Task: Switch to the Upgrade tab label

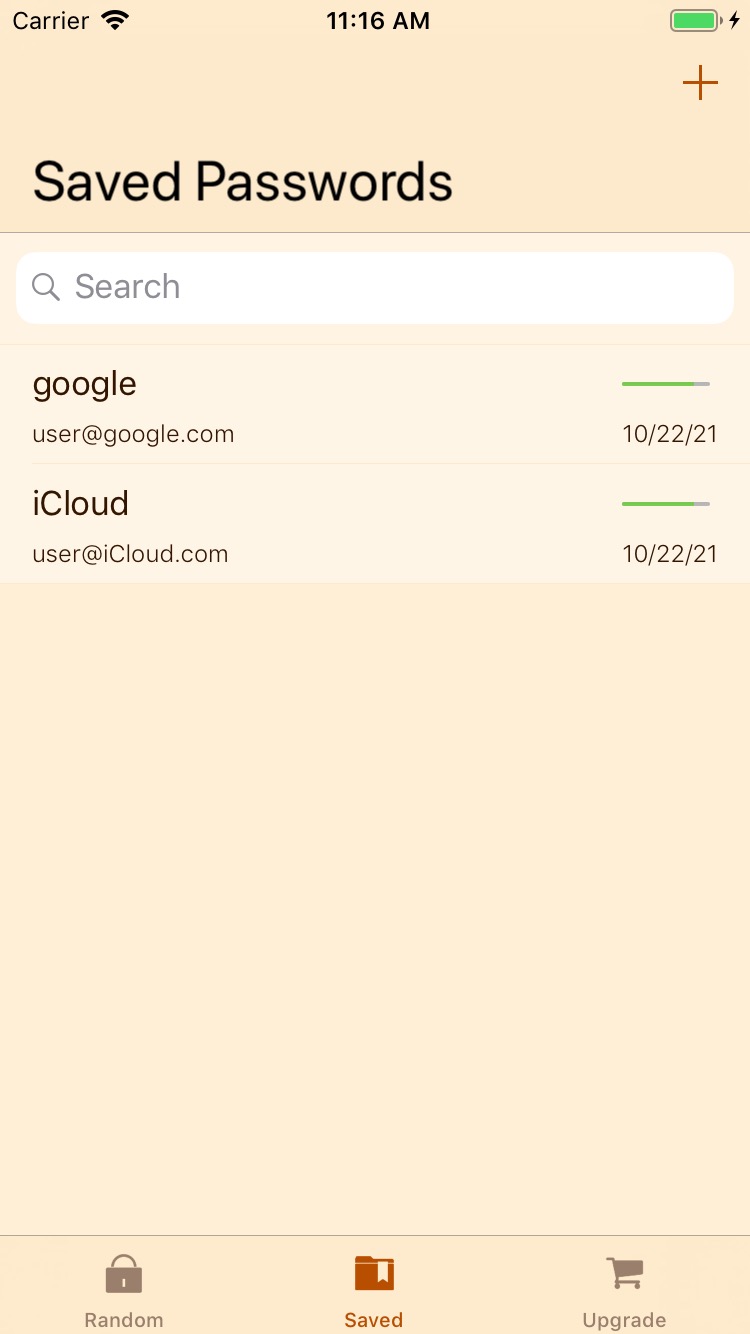Action: pos(625,1320)
